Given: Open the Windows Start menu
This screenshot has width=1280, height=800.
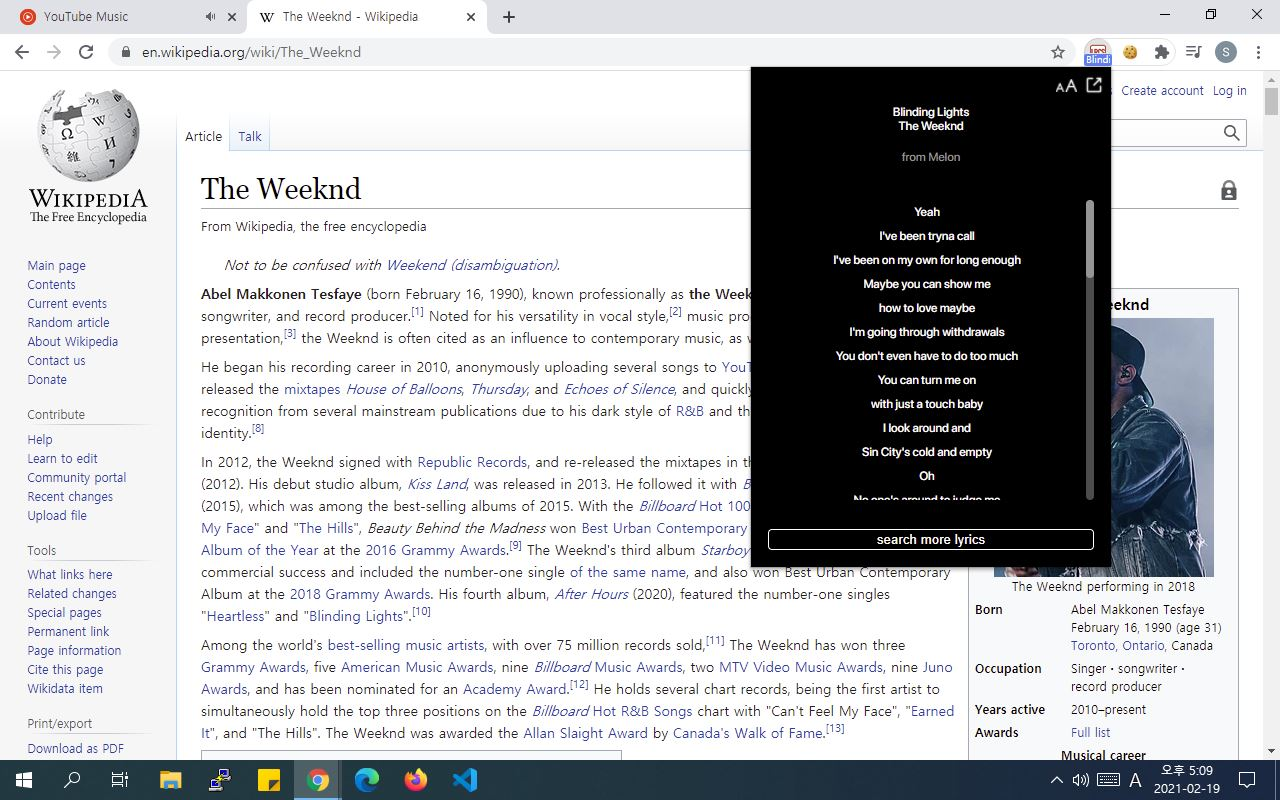Looking at the screenshot, I should (23, 780).
